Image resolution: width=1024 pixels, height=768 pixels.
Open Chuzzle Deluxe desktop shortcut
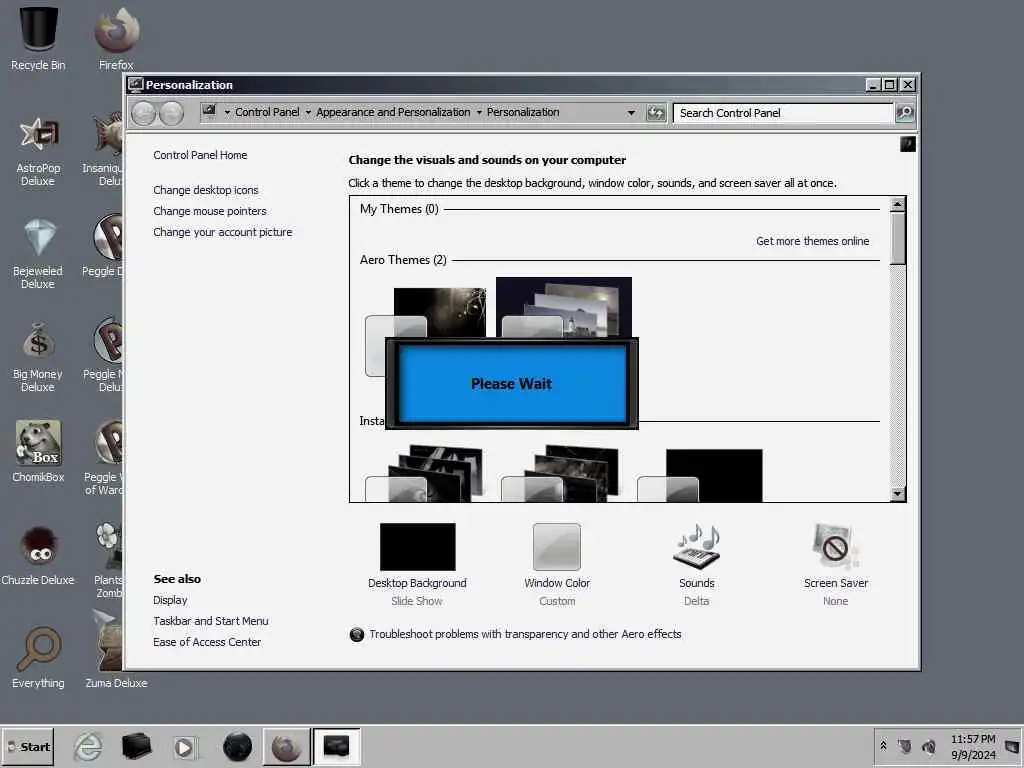[x=38, y=555]
